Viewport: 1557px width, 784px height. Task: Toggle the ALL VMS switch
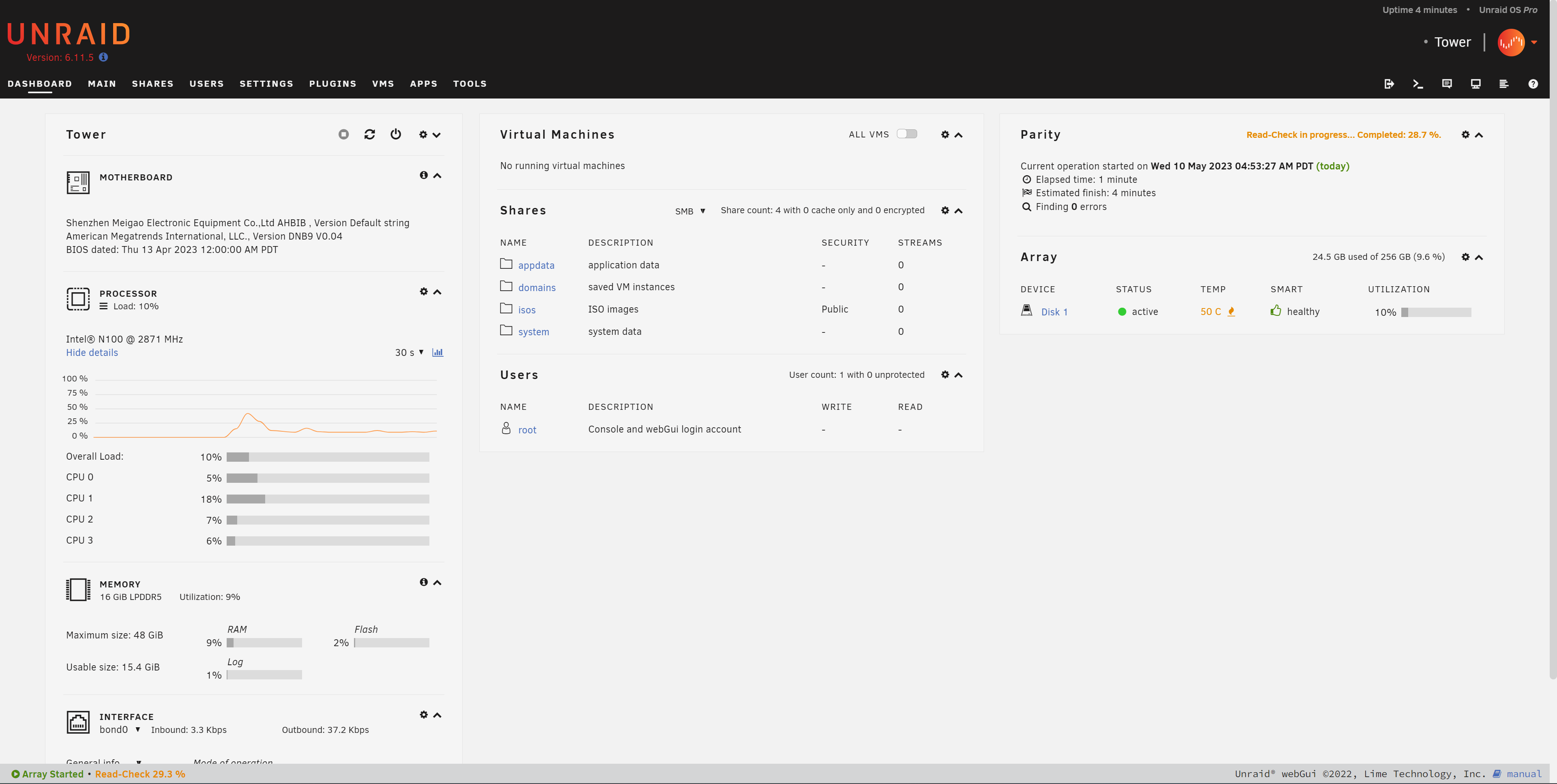pyautogui.click(x=907, y=134)
